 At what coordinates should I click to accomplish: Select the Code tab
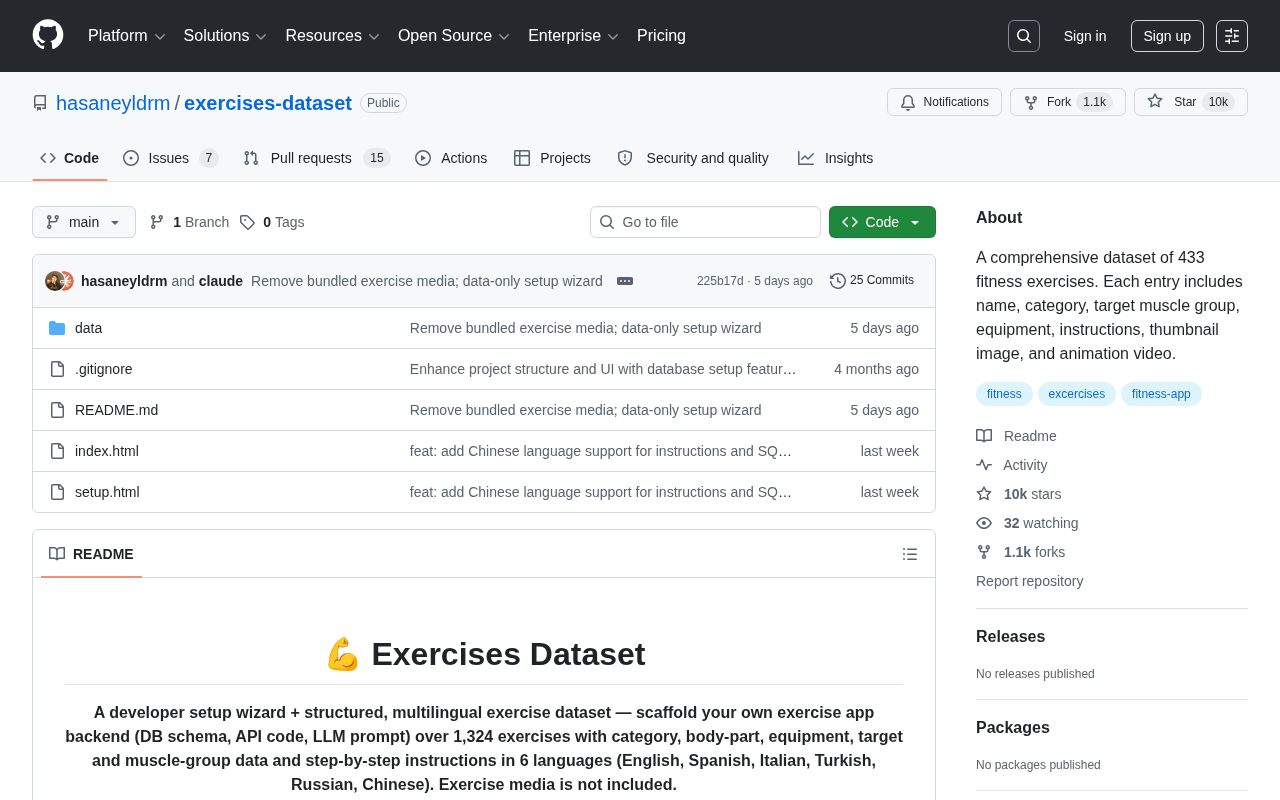click(x=70, y=158)
